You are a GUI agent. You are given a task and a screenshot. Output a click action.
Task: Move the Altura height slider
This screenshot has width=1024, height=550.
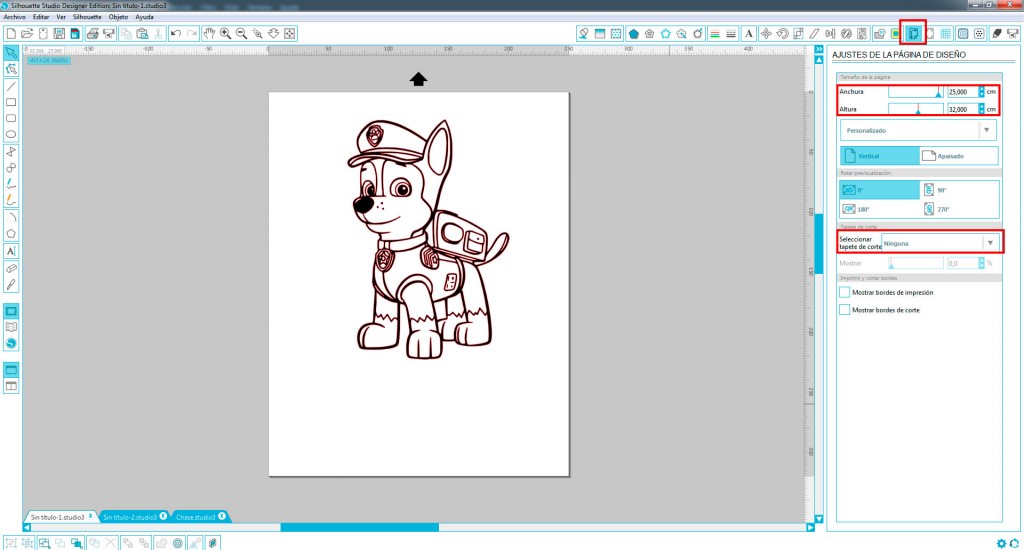(x=918, y=111)
